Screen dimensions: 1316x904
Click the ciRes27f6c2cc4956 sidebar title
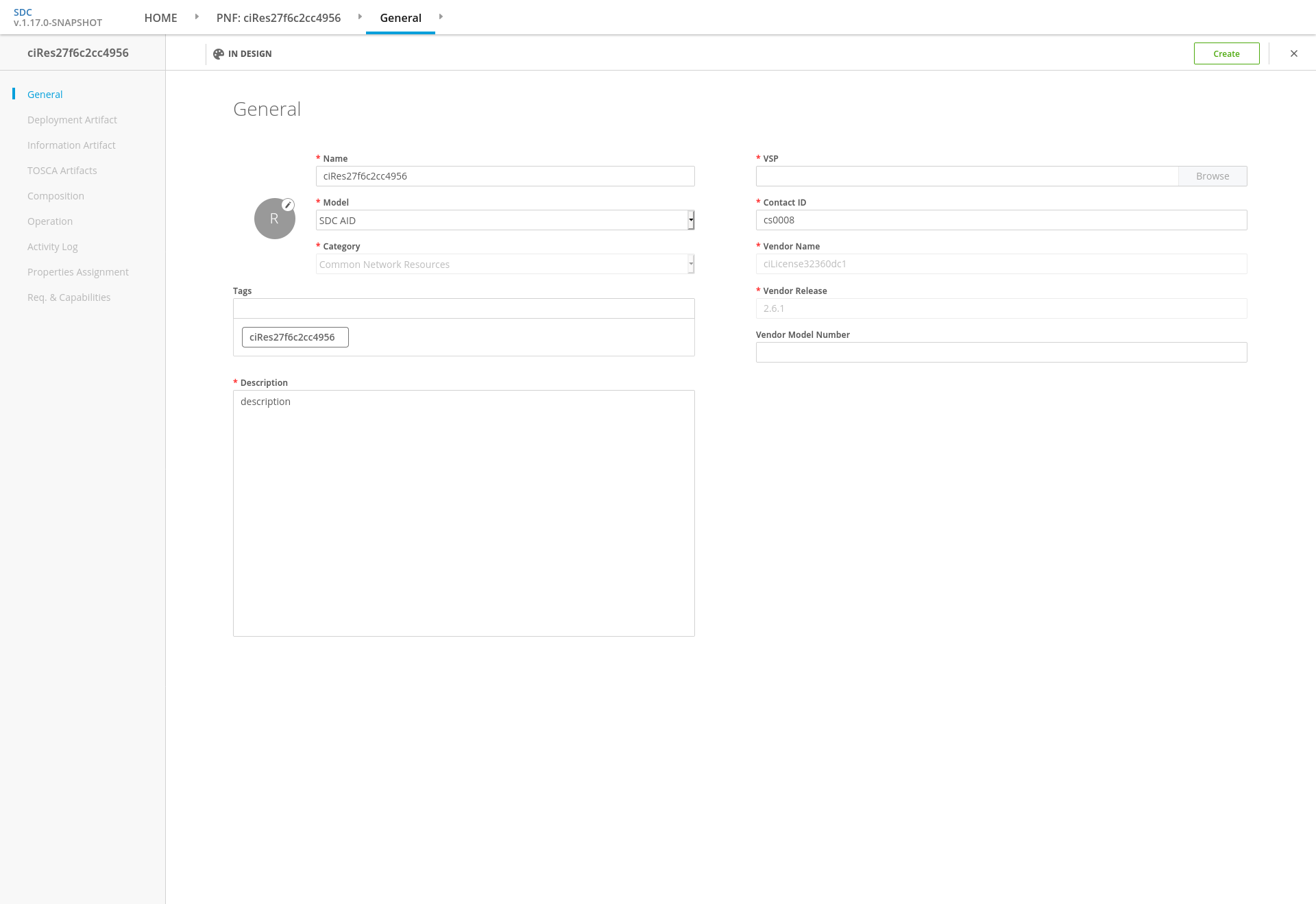coord(78,53)
